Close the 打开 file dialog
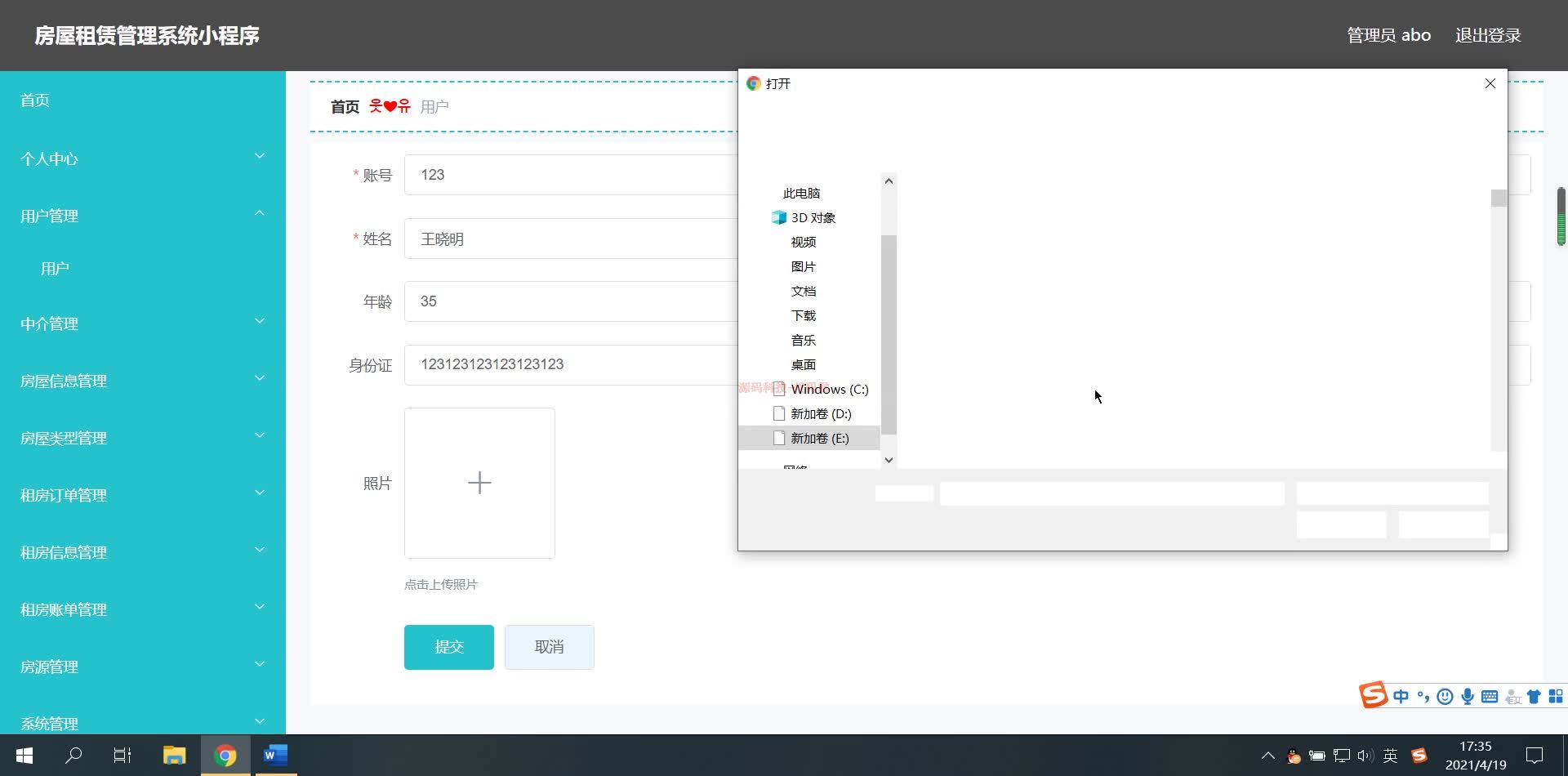1568x776 pixels. [1490, 83]
